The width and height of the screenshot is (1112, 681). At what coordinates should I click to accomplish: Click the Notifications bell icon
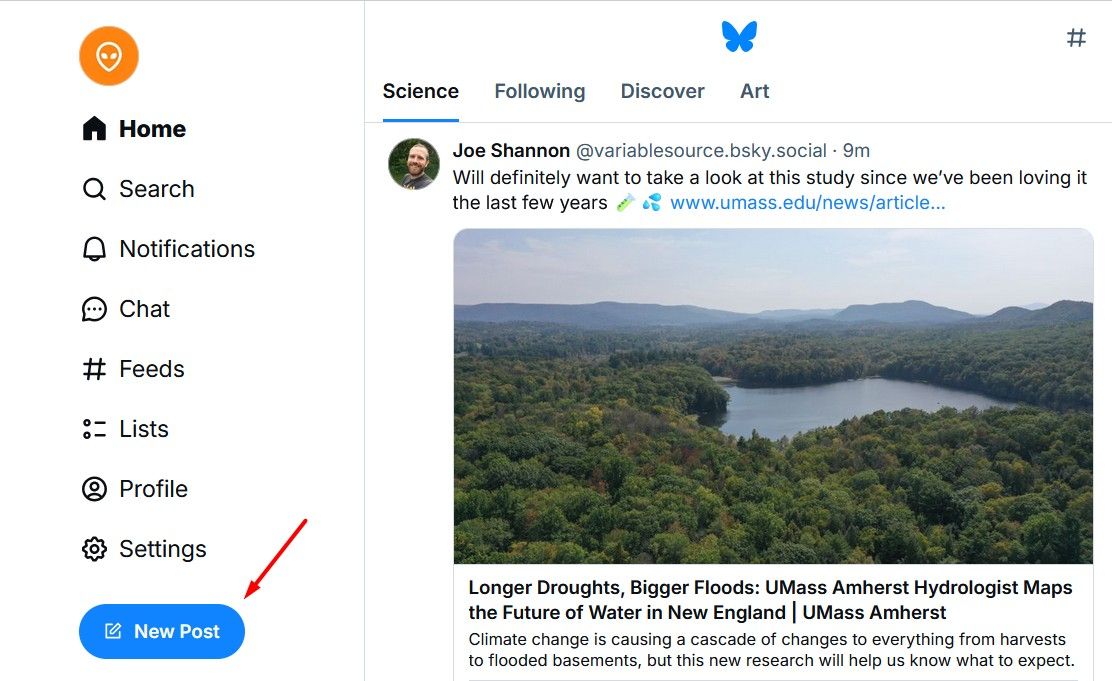94,249
